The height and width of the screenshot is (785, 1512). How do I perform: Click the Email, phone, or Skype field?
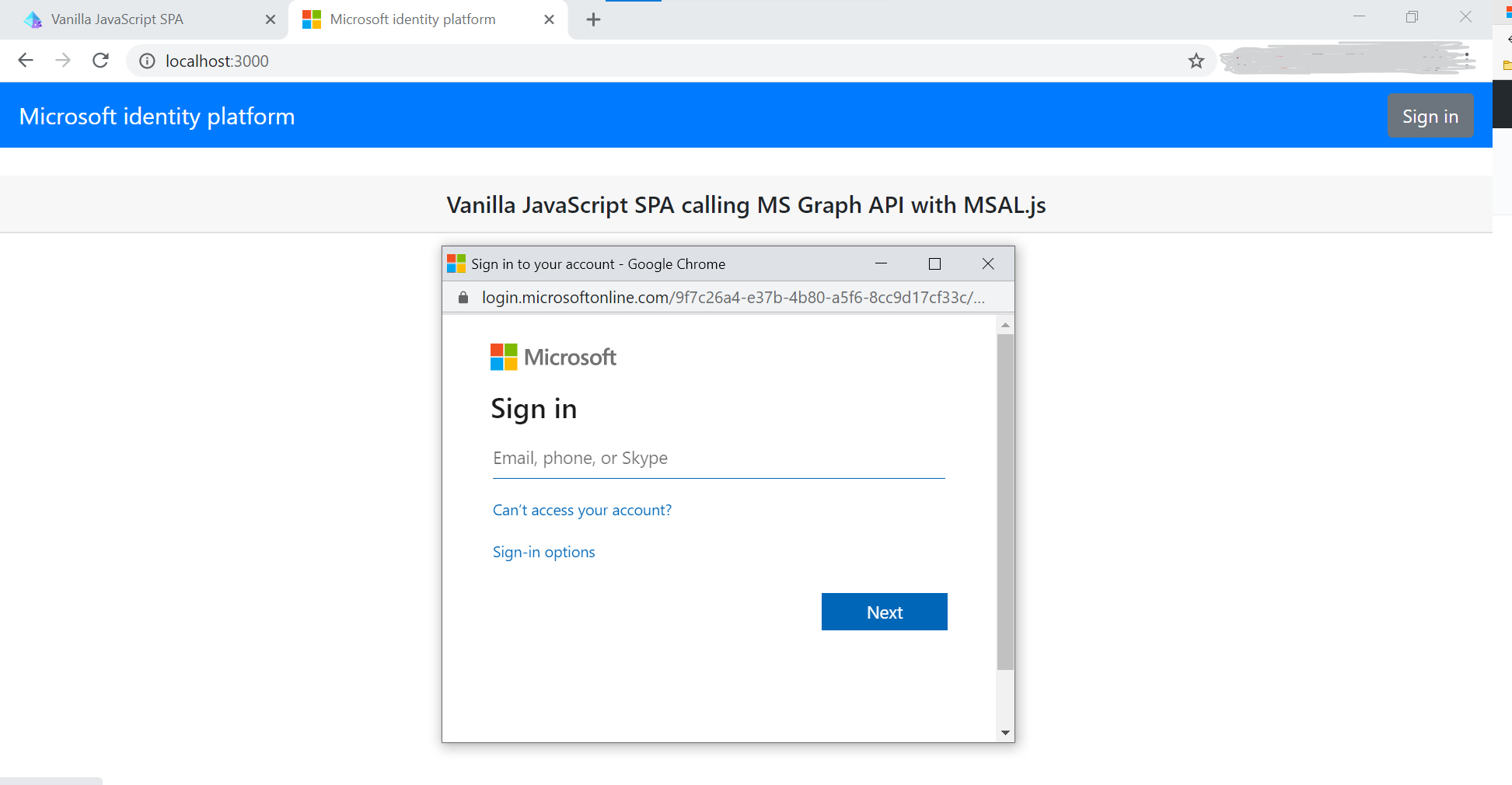click(x=718, y=459)
